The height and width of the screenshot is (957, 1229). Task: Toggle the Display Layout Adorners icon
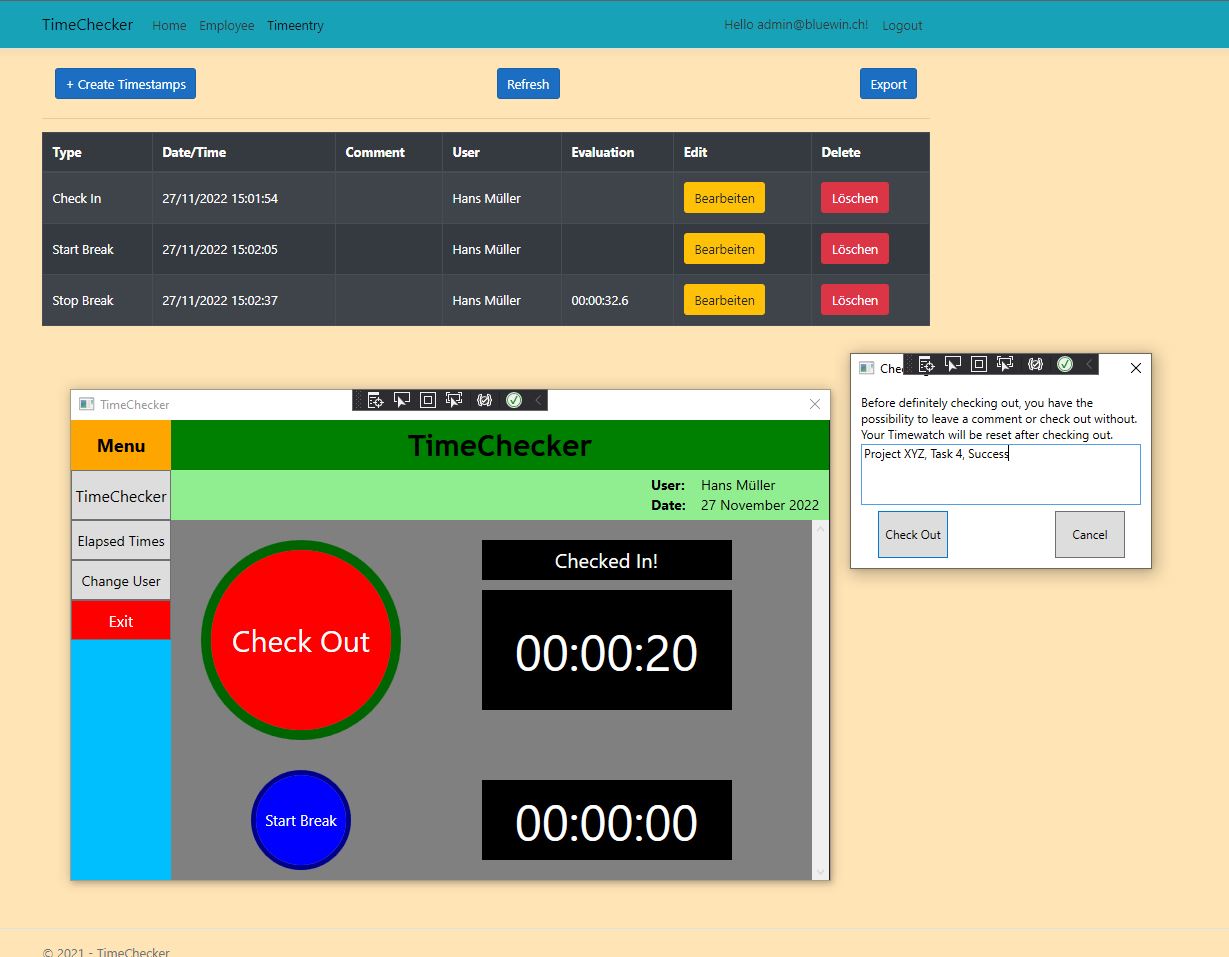pyautogui.click(x=427, y=400)
